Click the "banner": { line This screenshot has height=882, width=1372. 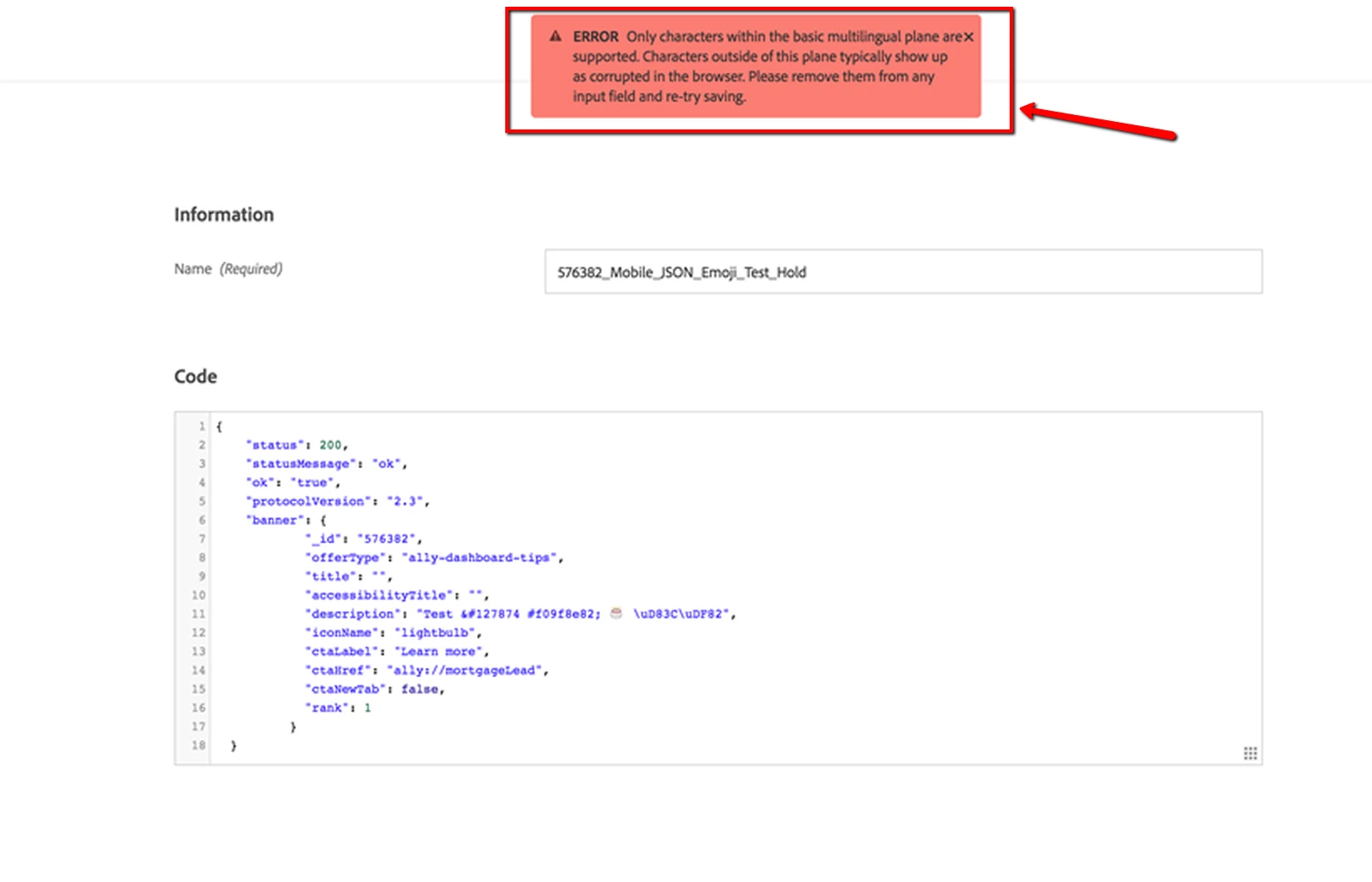[286, 520]
